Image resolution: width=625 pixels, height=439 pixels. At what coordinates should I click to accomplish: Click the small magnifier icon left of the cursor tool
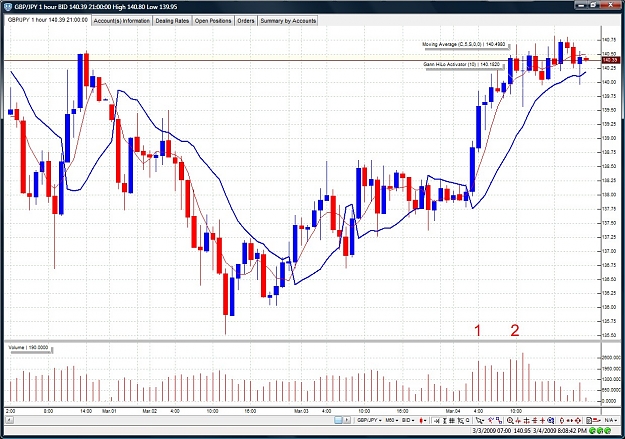click(x=468, y=420)
